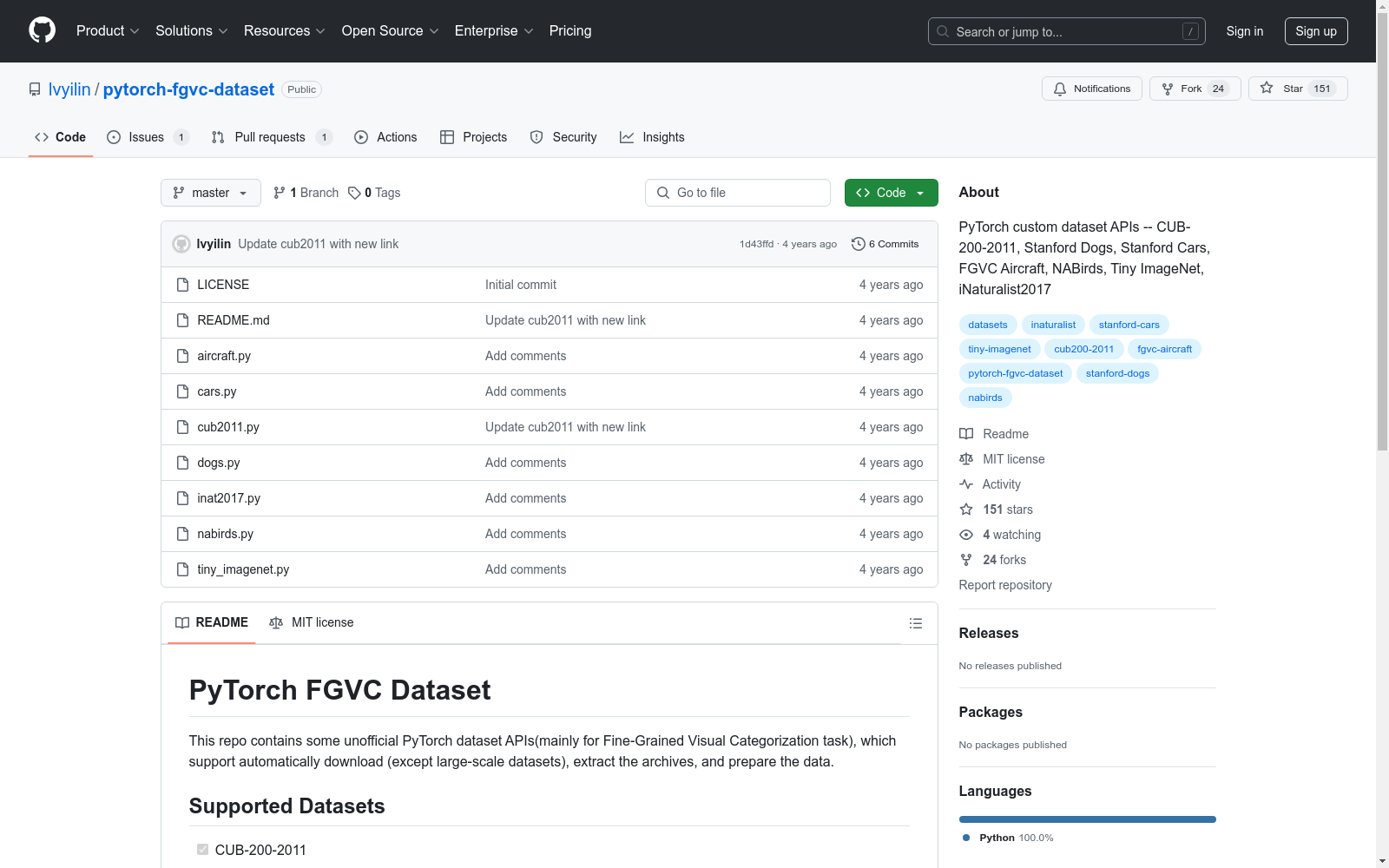Open the Readme link in About
This screenshot has height=868, width=1389.
pos(994,434)
